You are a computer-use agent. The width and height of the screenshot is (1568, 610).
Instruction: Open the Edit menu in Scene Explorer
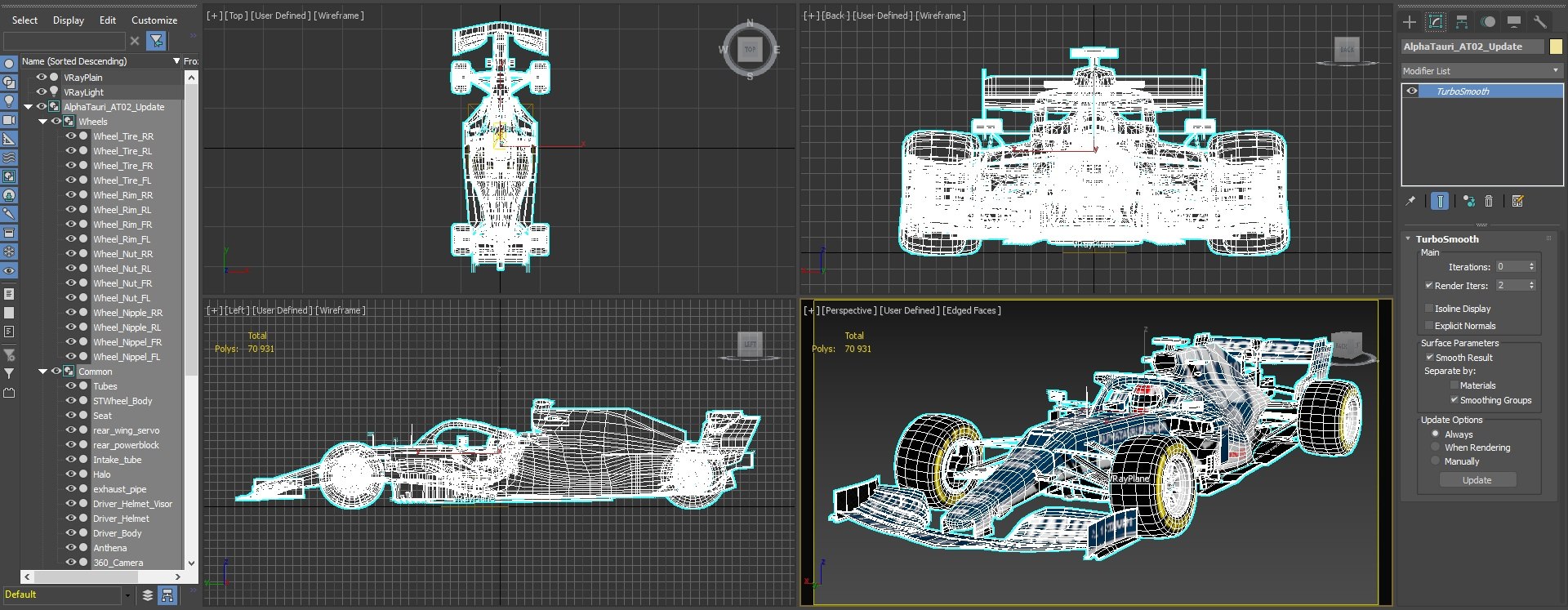[108, 20]
